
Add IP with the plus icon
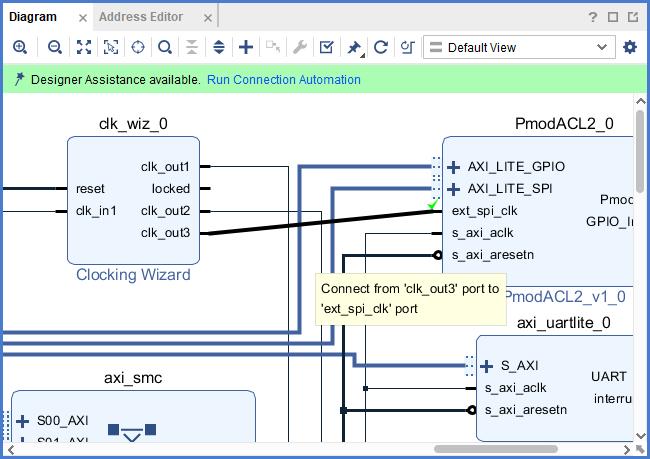pyautogui.click(x=246, y=47)
